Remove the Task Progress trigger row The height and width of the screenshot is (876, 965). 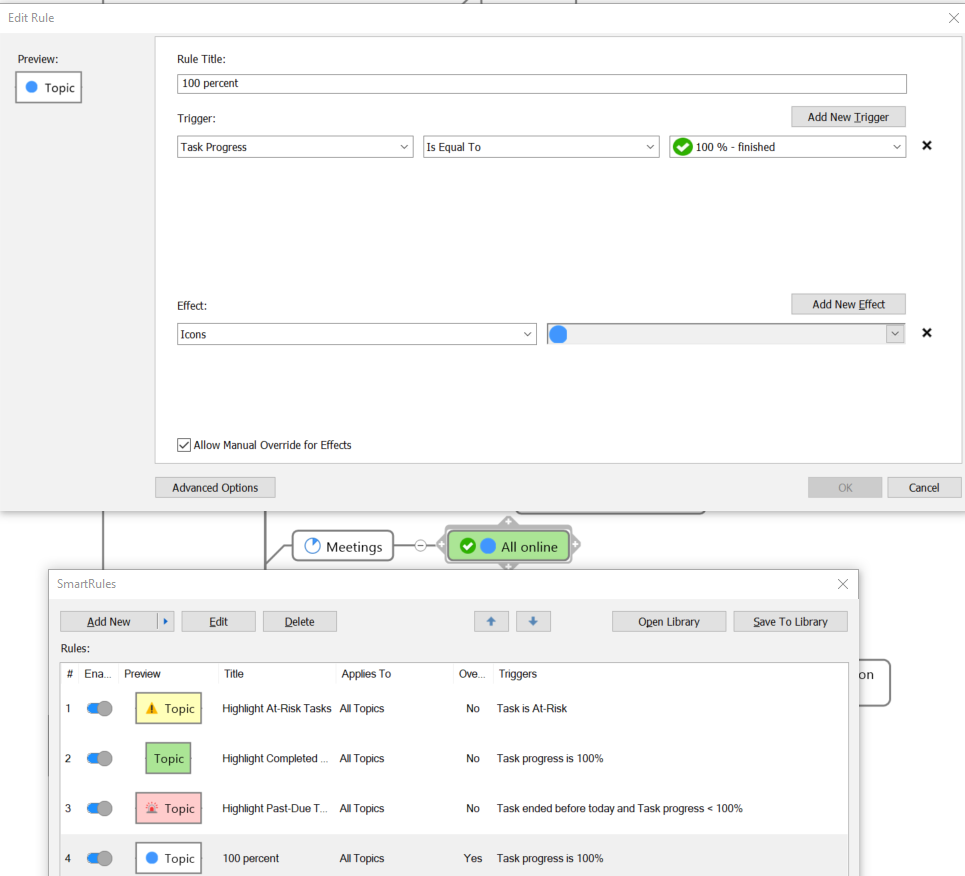click(x=926, y=146)
